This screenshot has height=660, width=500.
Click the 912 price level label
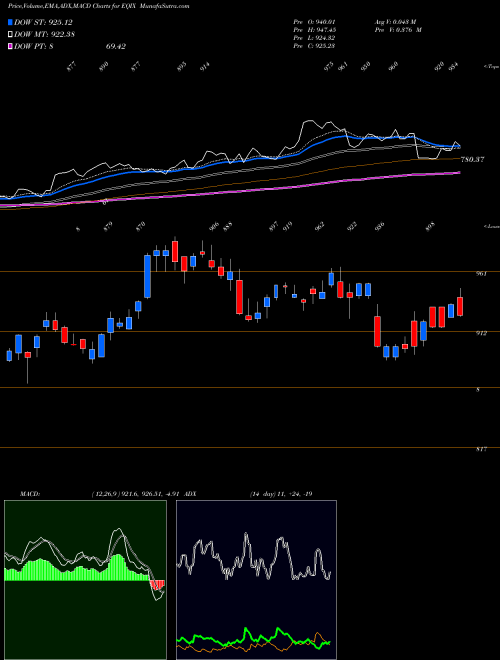481,333
